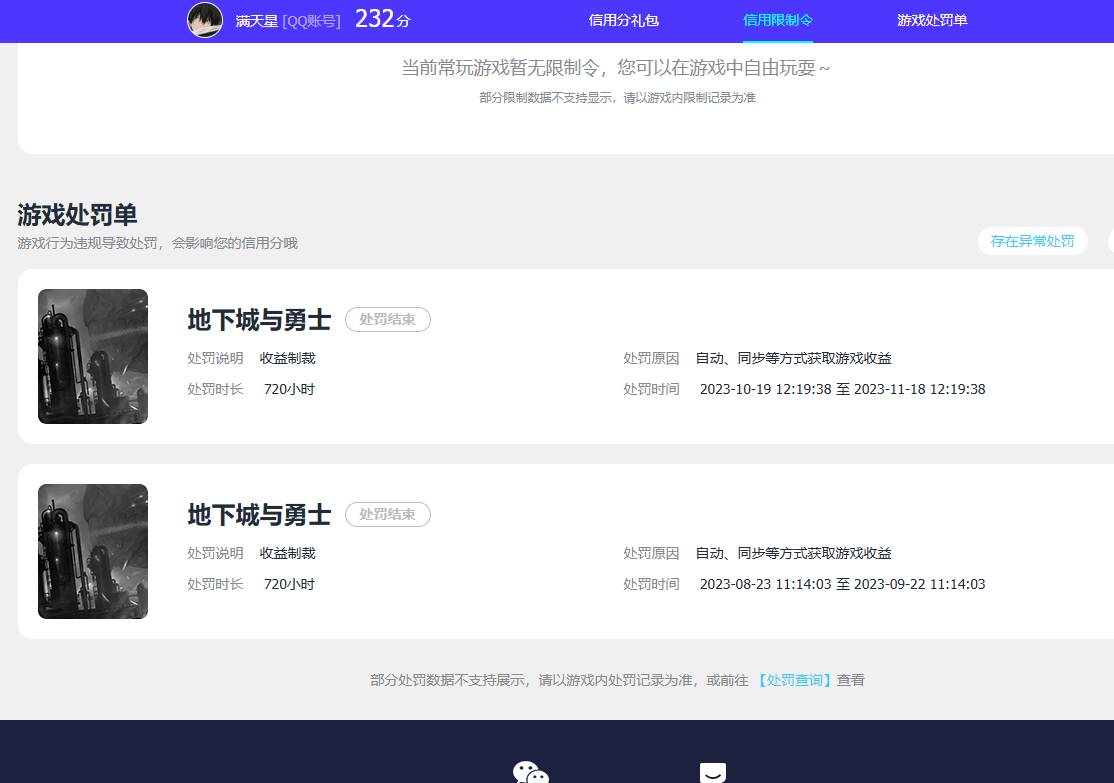Click the first 处罚结束 status badge
The height and width of the screenshot is (783, 1114).
[x=387, y=319]
